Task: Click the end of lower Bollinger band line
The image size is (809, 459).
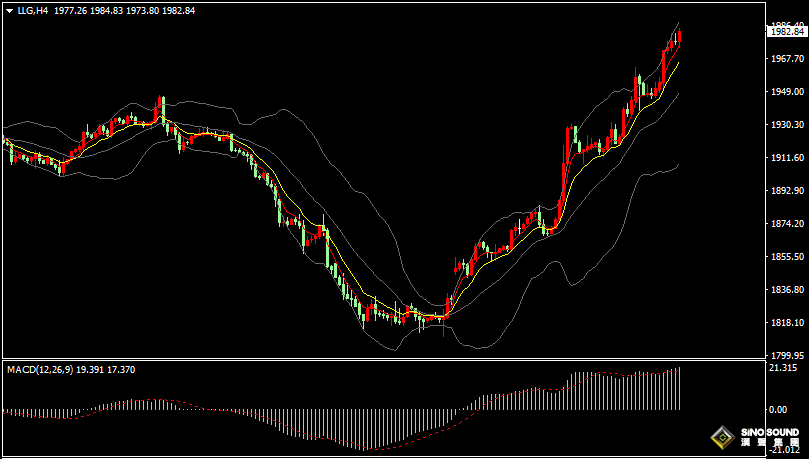Action: pyautogui.click(x=679, y=165)
